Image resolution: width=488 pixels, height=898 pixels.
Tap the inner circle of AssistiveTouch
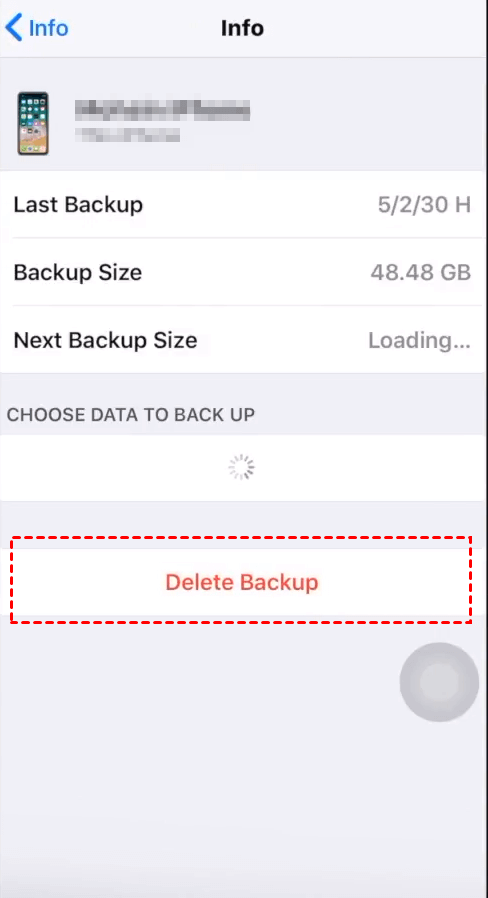[439, 682]
